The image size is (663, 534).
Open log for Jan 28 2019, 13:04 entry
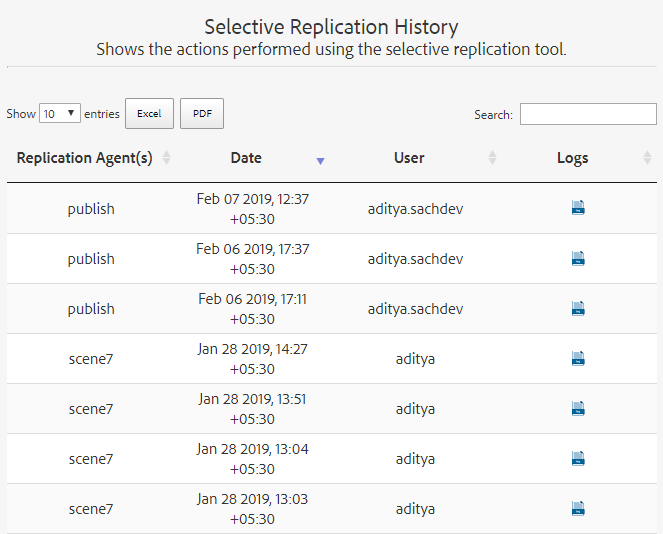[578, 458]
